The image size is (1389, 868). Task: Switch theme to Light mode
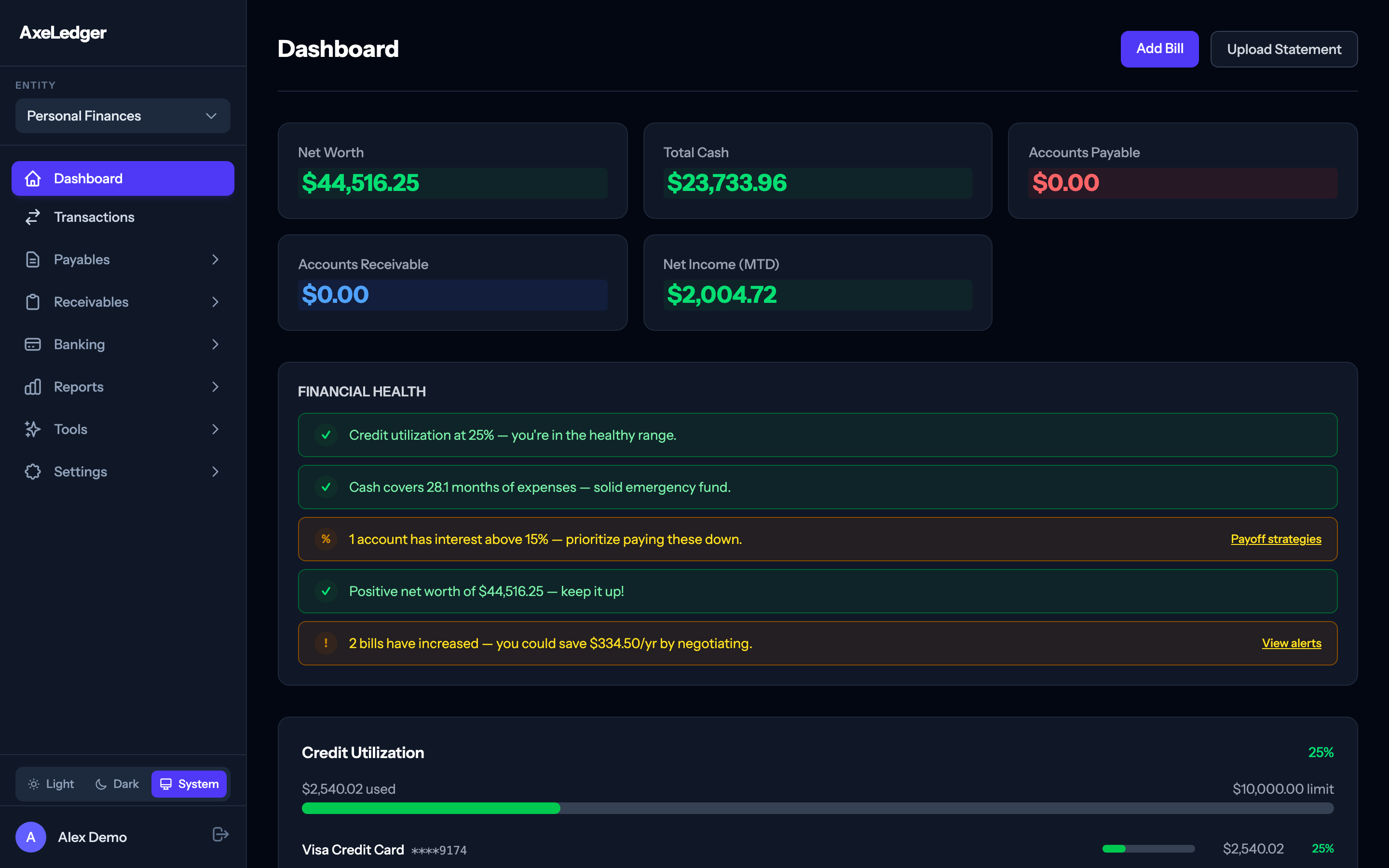(51, 784)
